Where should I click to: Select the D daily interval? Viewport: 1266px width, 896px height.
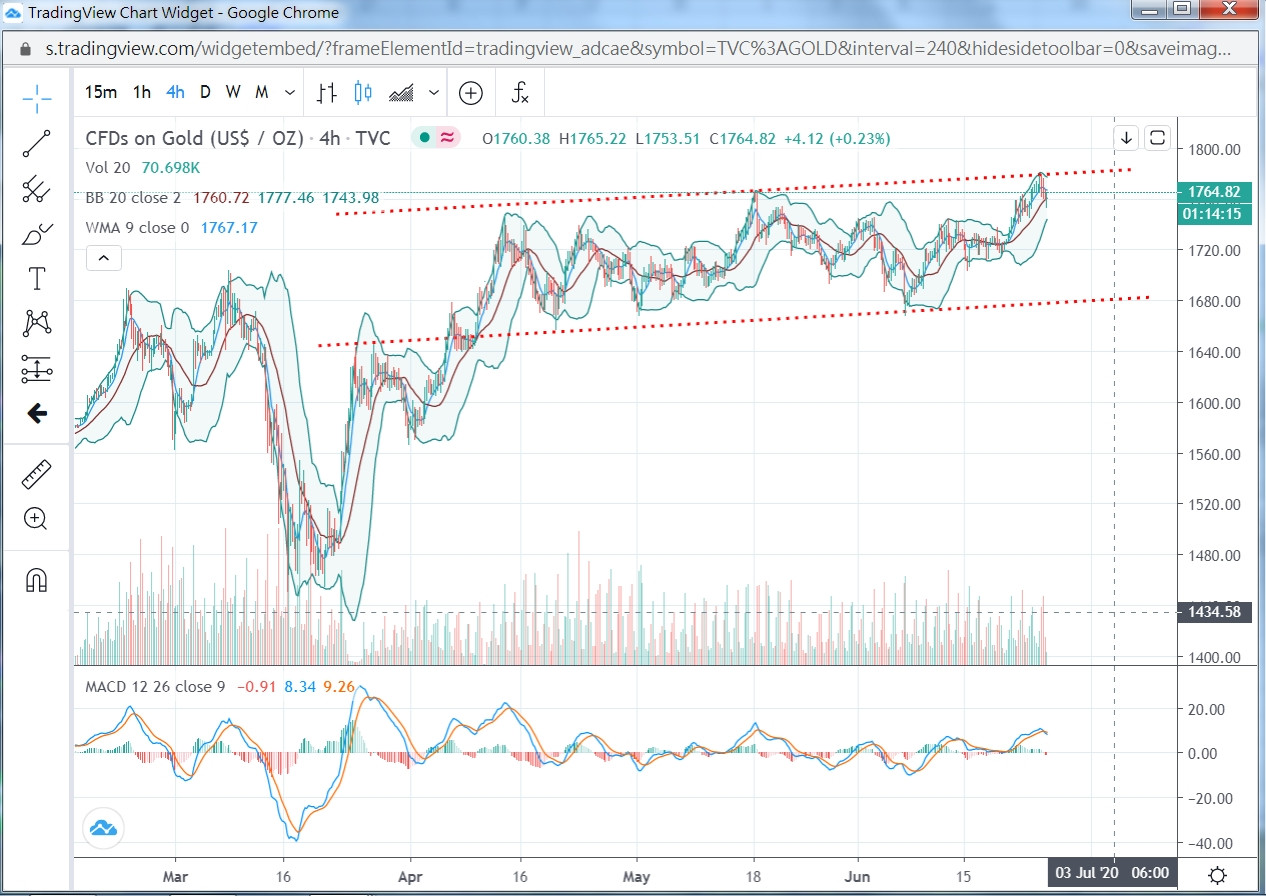pyautogui.click(x=205, y=93)
